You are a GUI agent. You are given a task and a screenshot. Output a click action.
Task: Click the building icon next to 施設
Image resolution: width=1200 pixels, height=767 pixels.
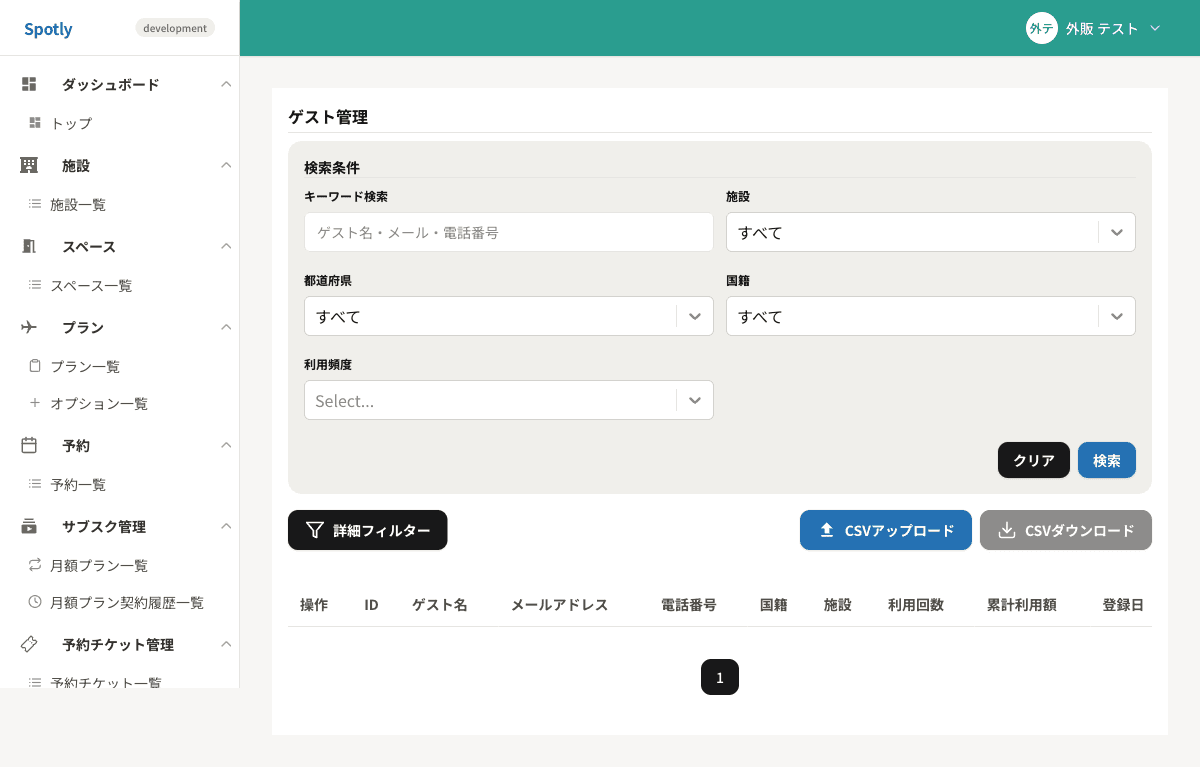[x=29, y=165]
